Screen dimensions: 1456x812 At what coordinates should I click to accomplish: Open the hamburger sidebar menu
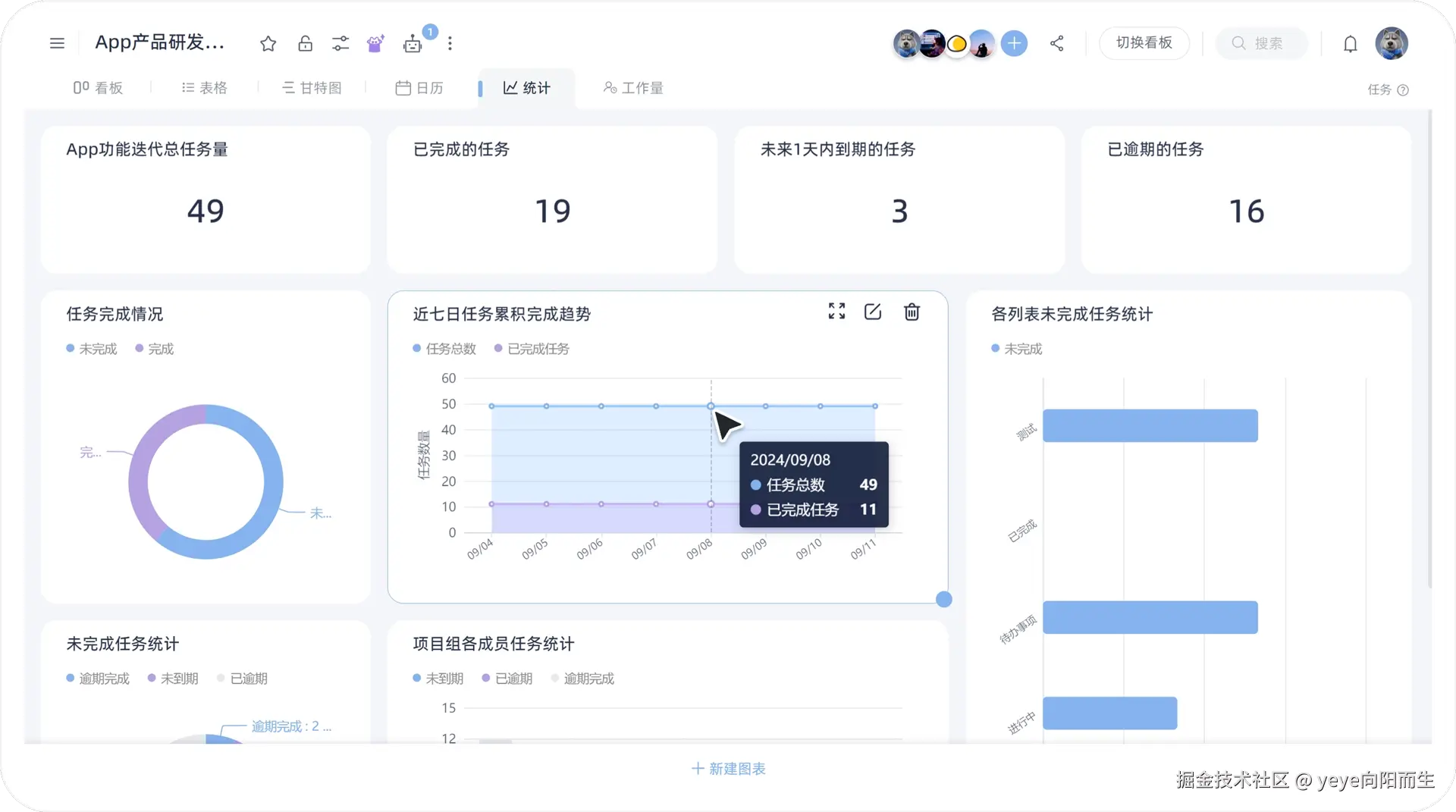(x=57, y=43)
